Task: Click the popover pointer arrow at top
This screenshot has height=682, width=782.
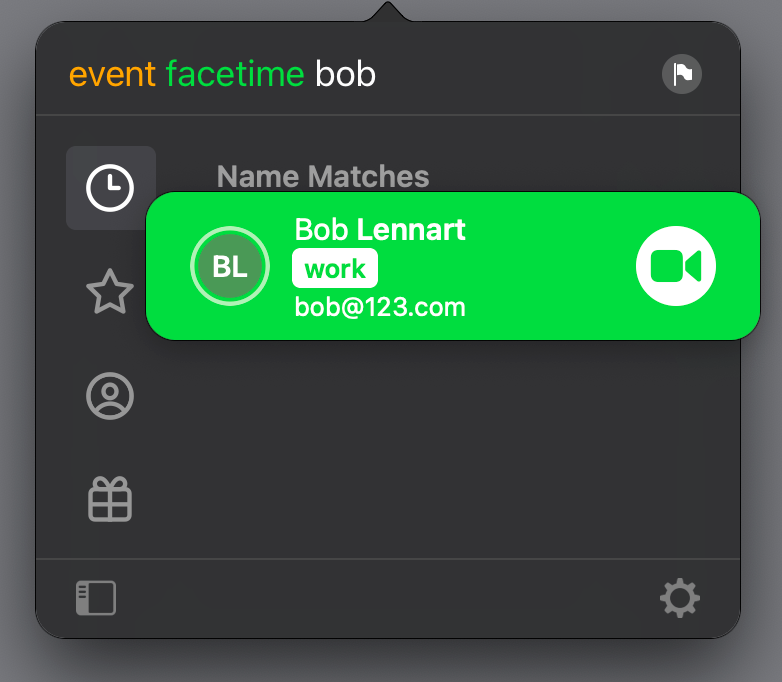Action: click(x=388, y=11)
